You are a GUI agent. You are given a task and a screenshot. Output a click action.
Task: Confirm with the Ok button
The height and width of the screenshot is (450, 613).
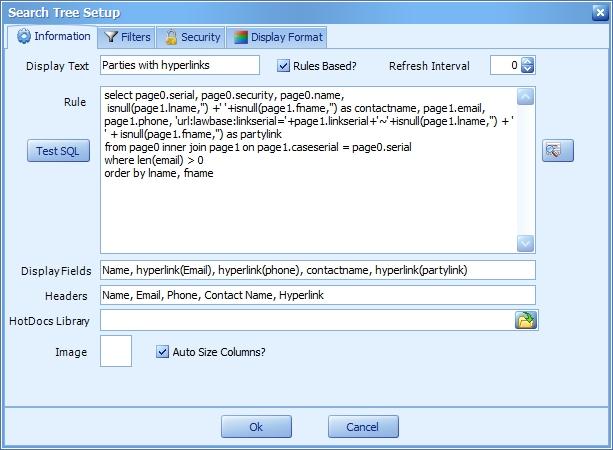click(256, 427)
